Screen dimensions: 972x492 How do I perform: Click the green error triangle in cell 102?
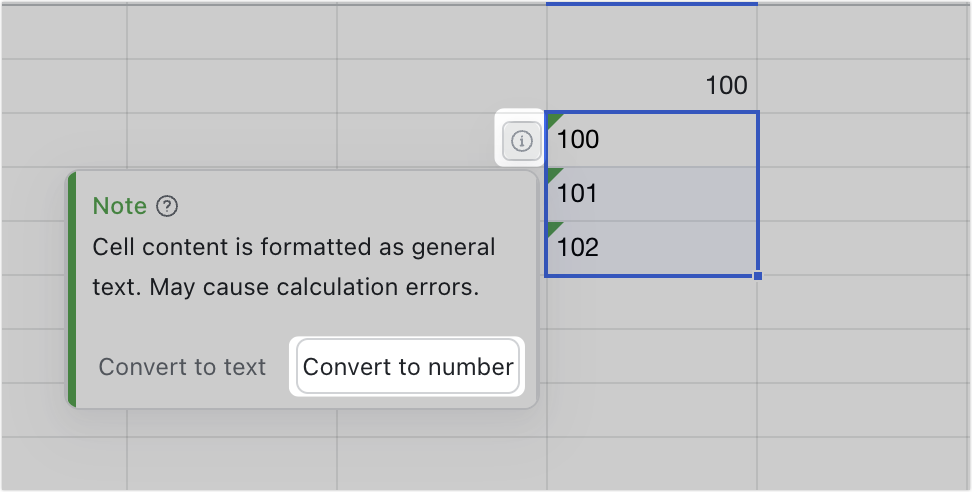[x=553, y=228]
